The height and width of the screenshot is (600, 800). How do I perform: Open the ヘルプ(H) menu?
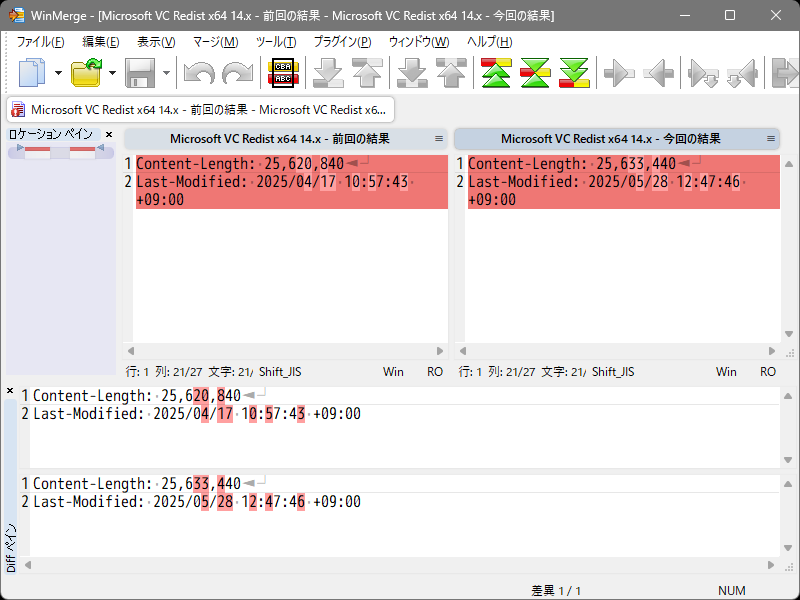click(489, 42)
